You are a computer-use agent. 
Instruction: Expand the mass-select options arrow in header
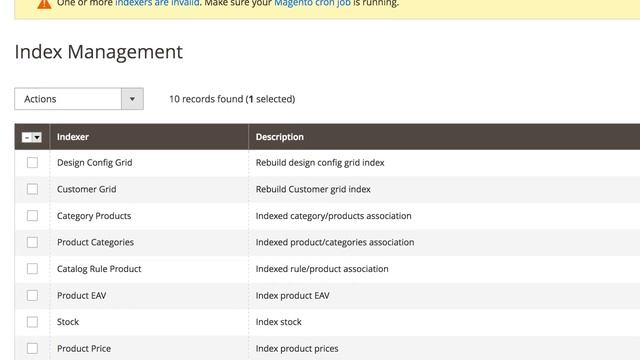[x=37, y=137]
